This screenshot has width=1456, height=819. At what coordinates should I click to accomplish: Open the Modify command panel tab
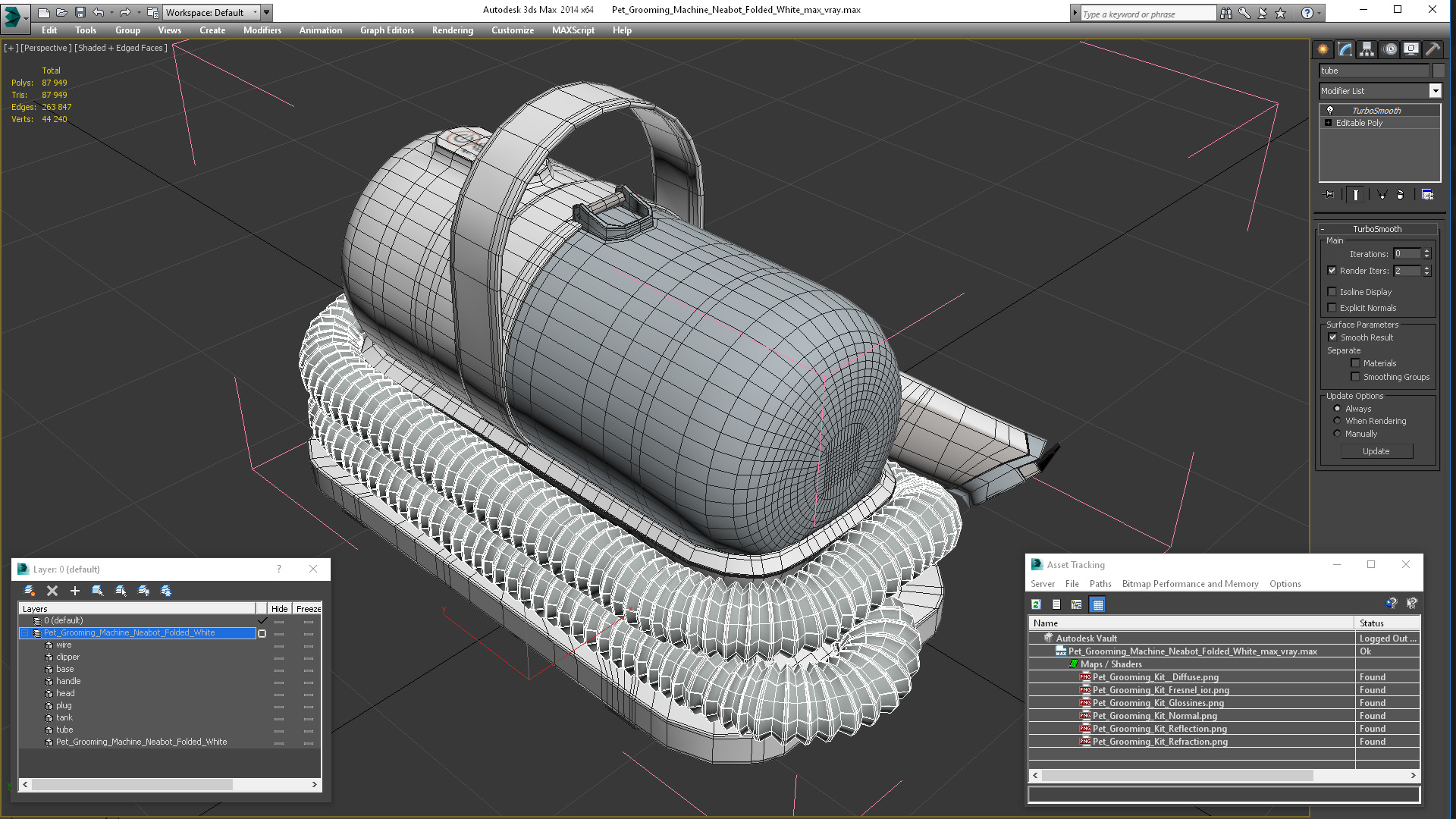(1345, 49)
